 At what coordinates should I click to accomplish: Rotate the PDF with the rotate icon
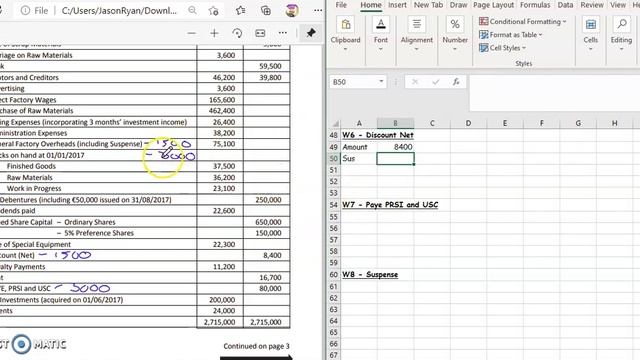coord(237,33)
